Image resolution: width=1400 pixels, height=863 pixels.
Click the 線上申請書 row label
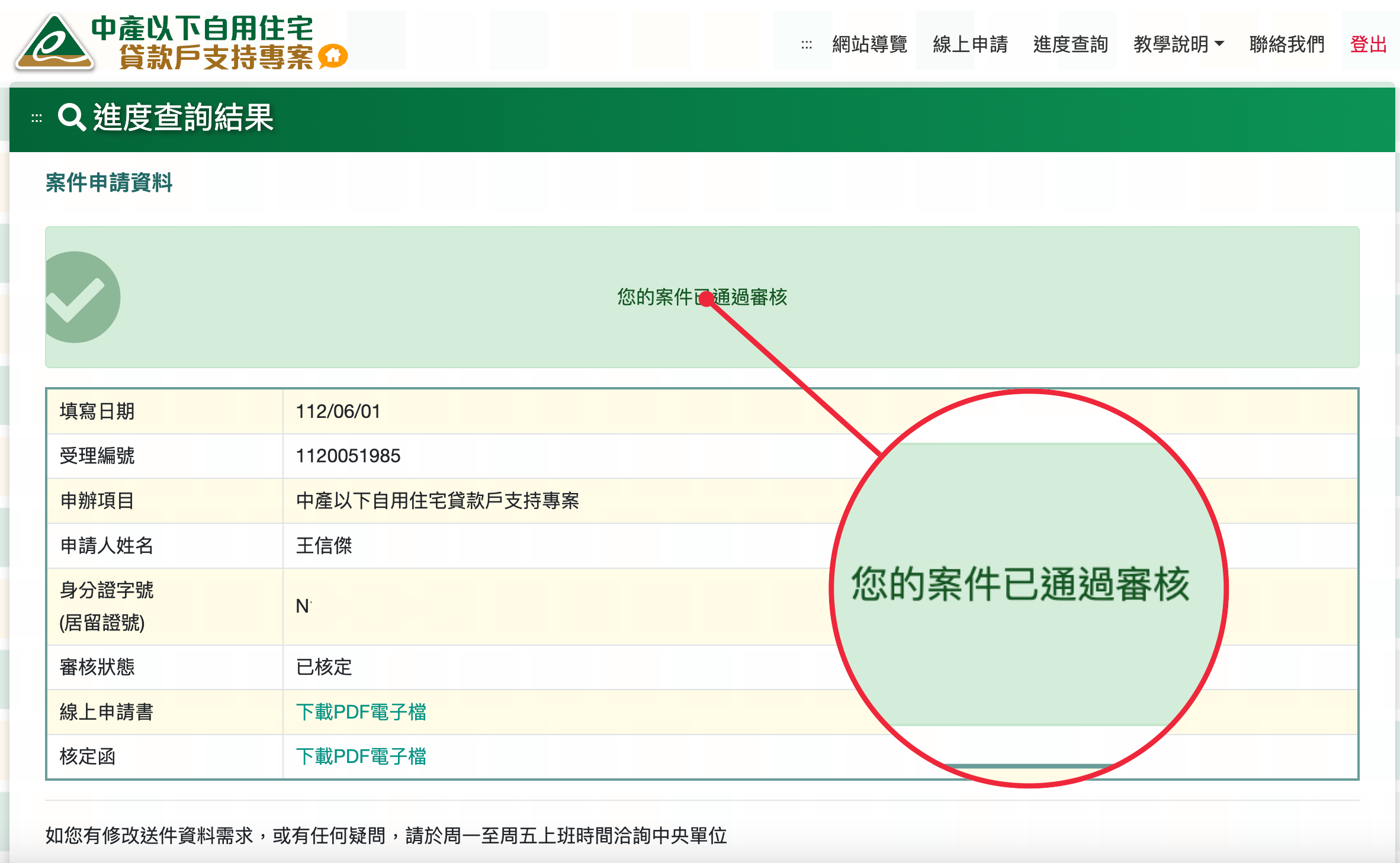click(x=107, y=711)
